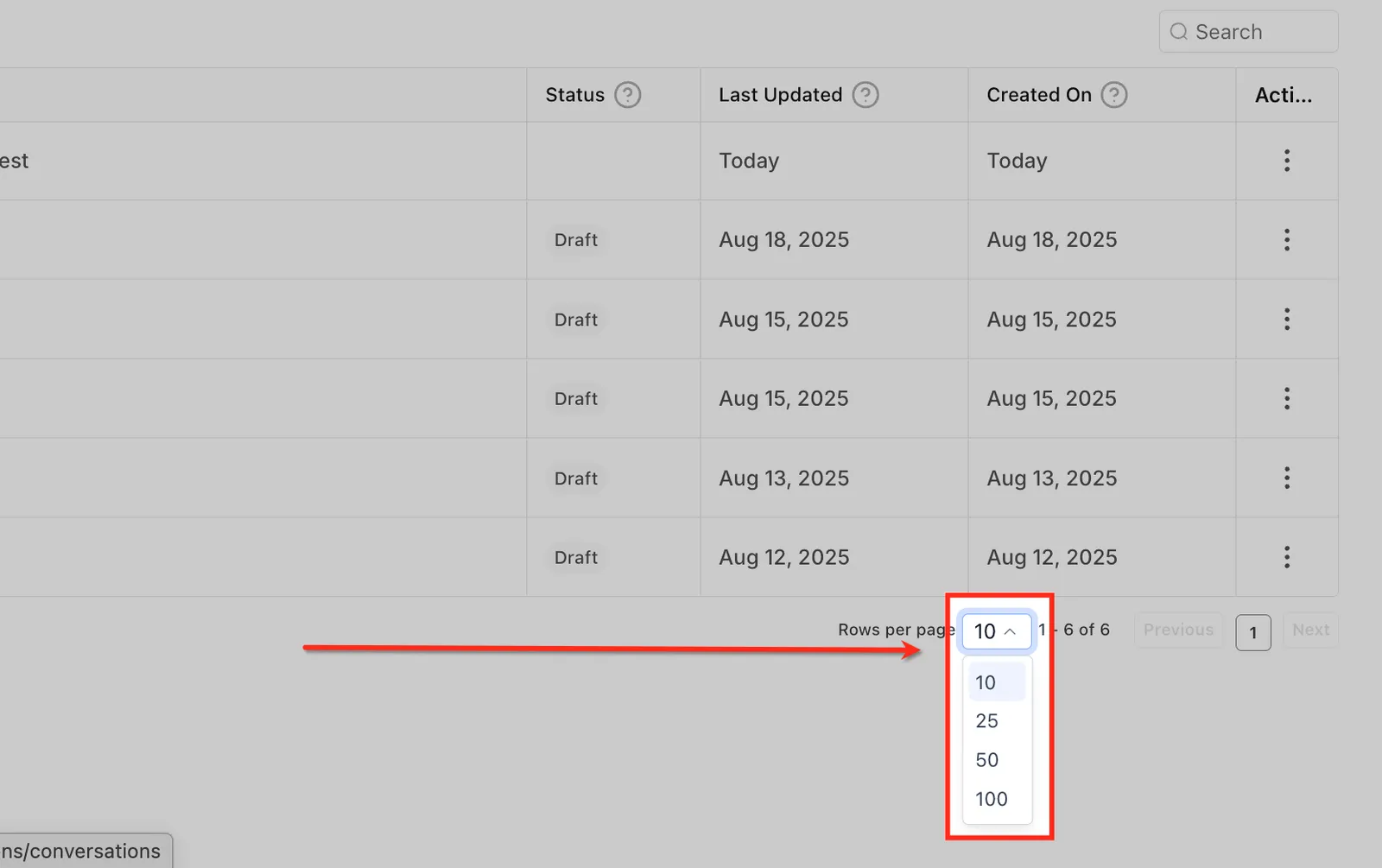The image size is (1382, 868).
Task: Choose 50 rows per page
Action: (996, 760)
